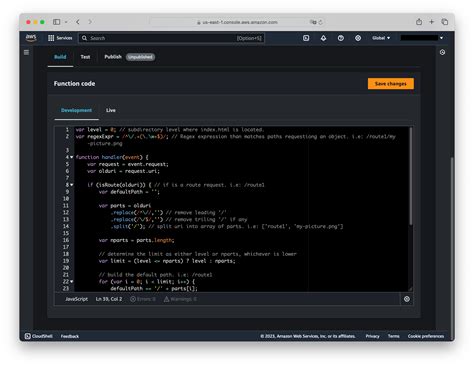Click the Safari share icon
Image resolution: width=474 pixels, height=367 pixels.
[419, 22]
